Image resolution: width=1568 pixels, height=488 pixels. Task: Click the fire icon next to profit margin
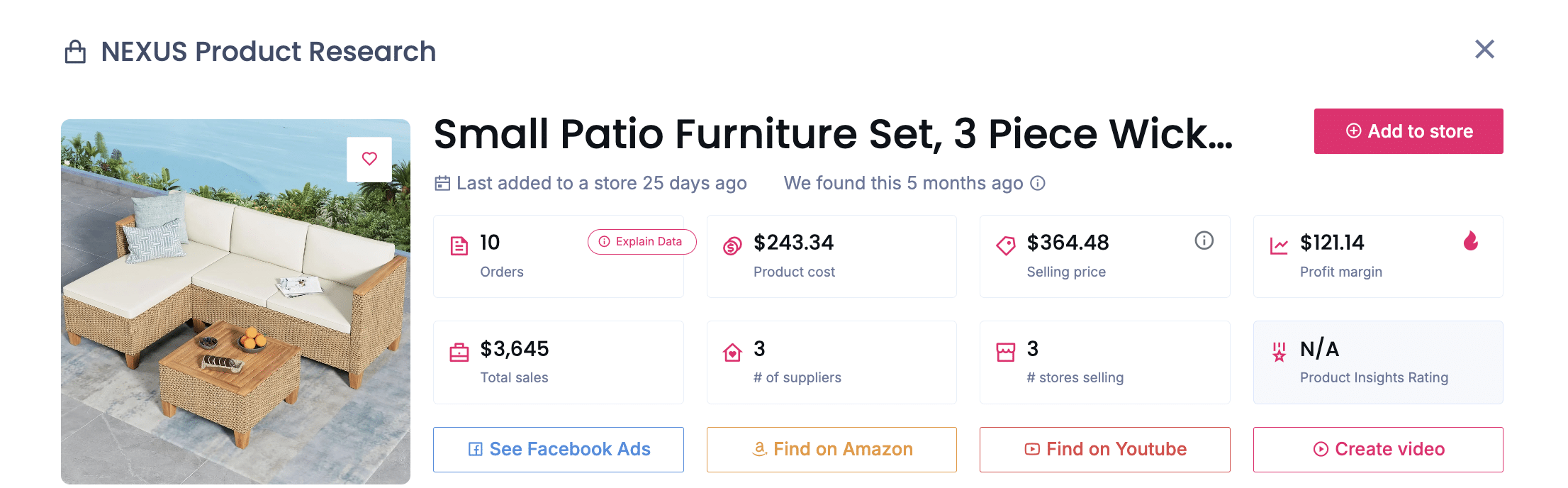click(x=1472, y=242)
